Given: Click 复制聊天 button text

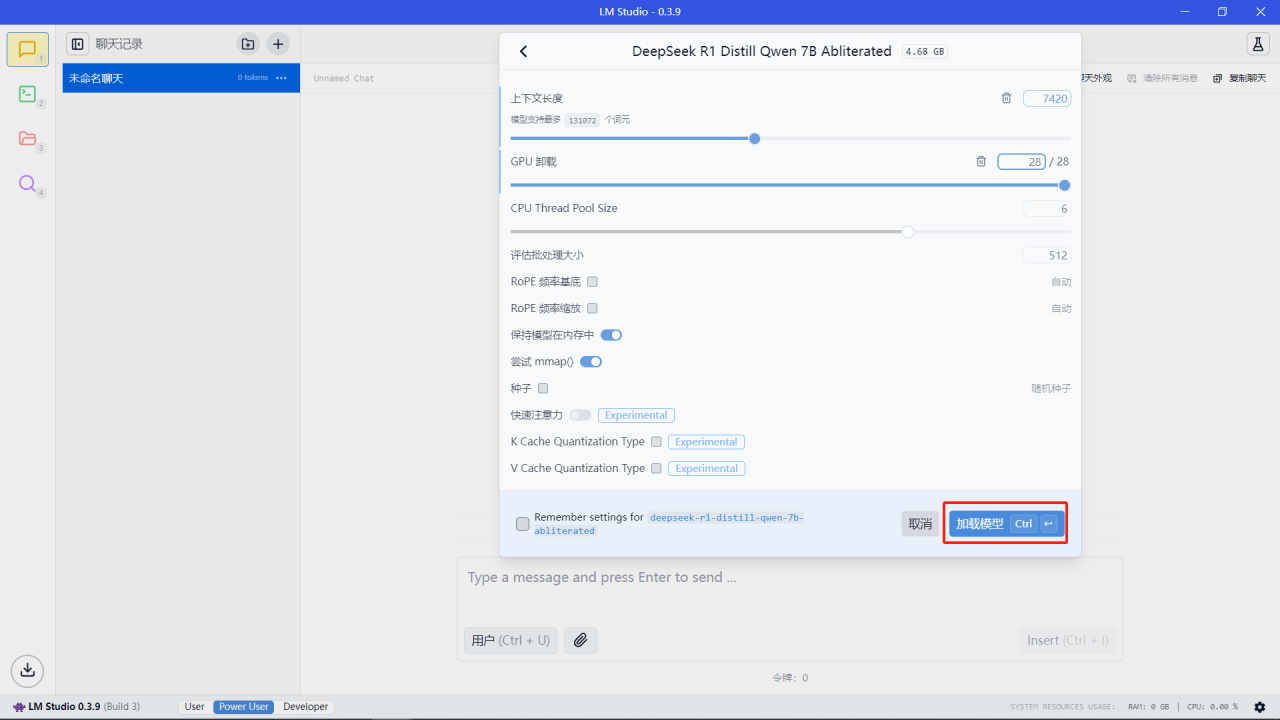Looking at the screenshot, I should [x=1247, y=78].
